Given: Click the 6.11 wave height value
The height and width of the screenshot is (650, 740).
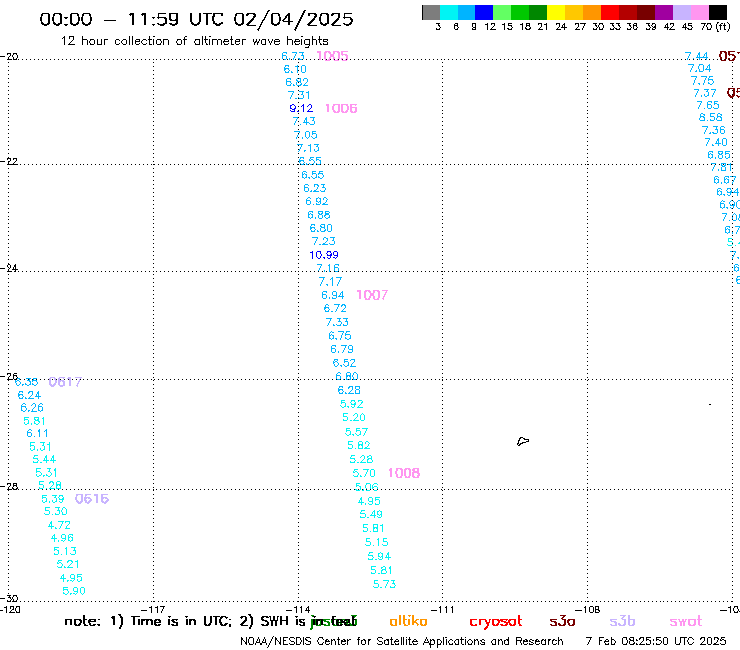Looking at the screenshot, I should (37, 433).
